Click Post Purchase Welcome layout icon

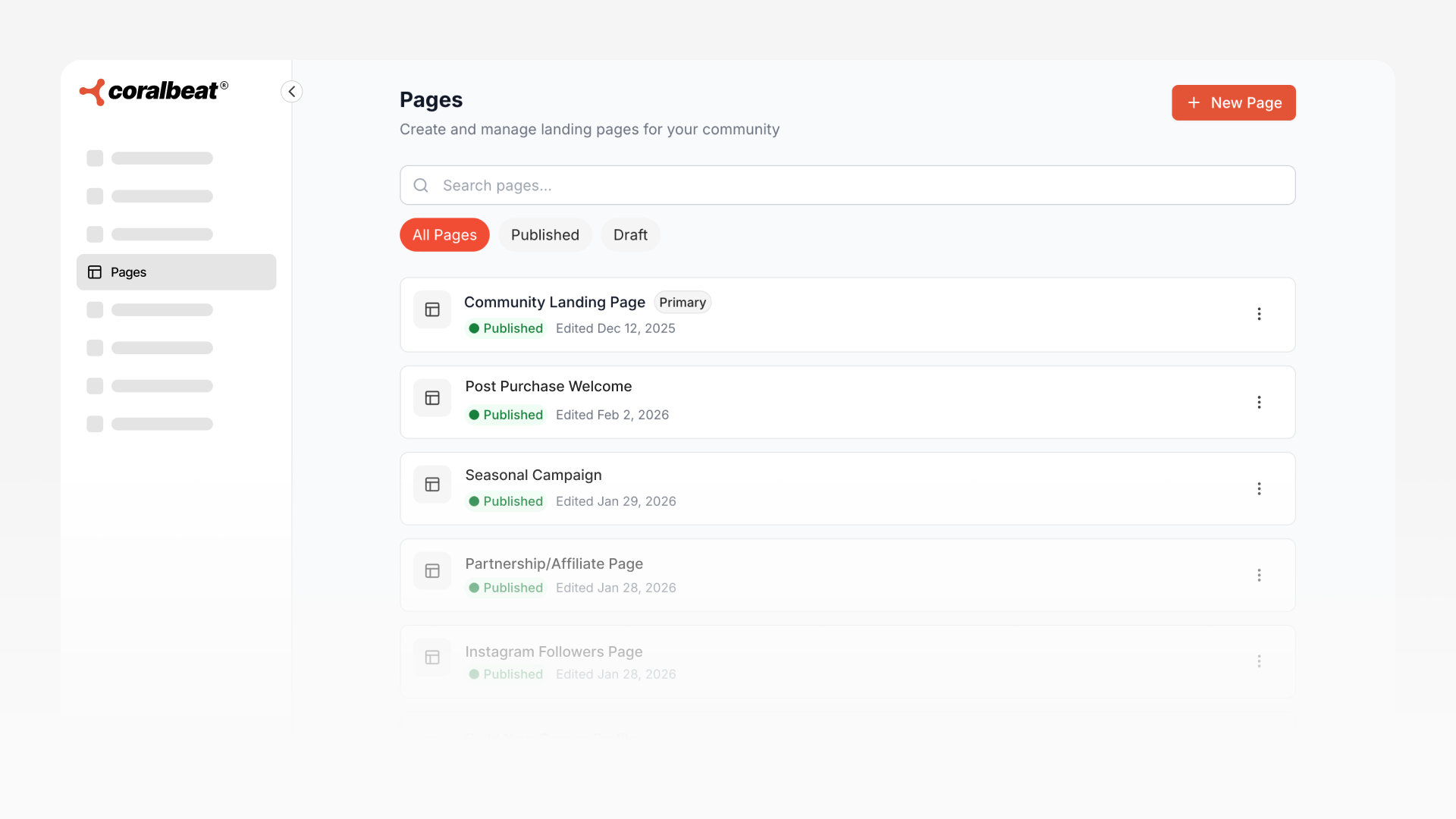tap(432, 398)
